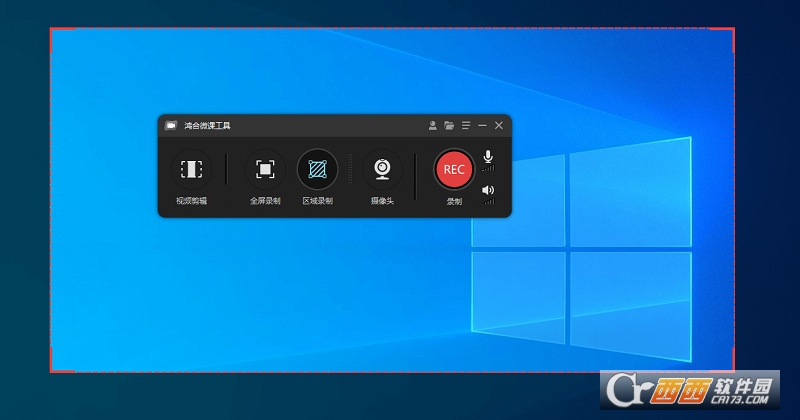Toggle the system speaker sound icon
800x420 pixels.
pos(488,190)
